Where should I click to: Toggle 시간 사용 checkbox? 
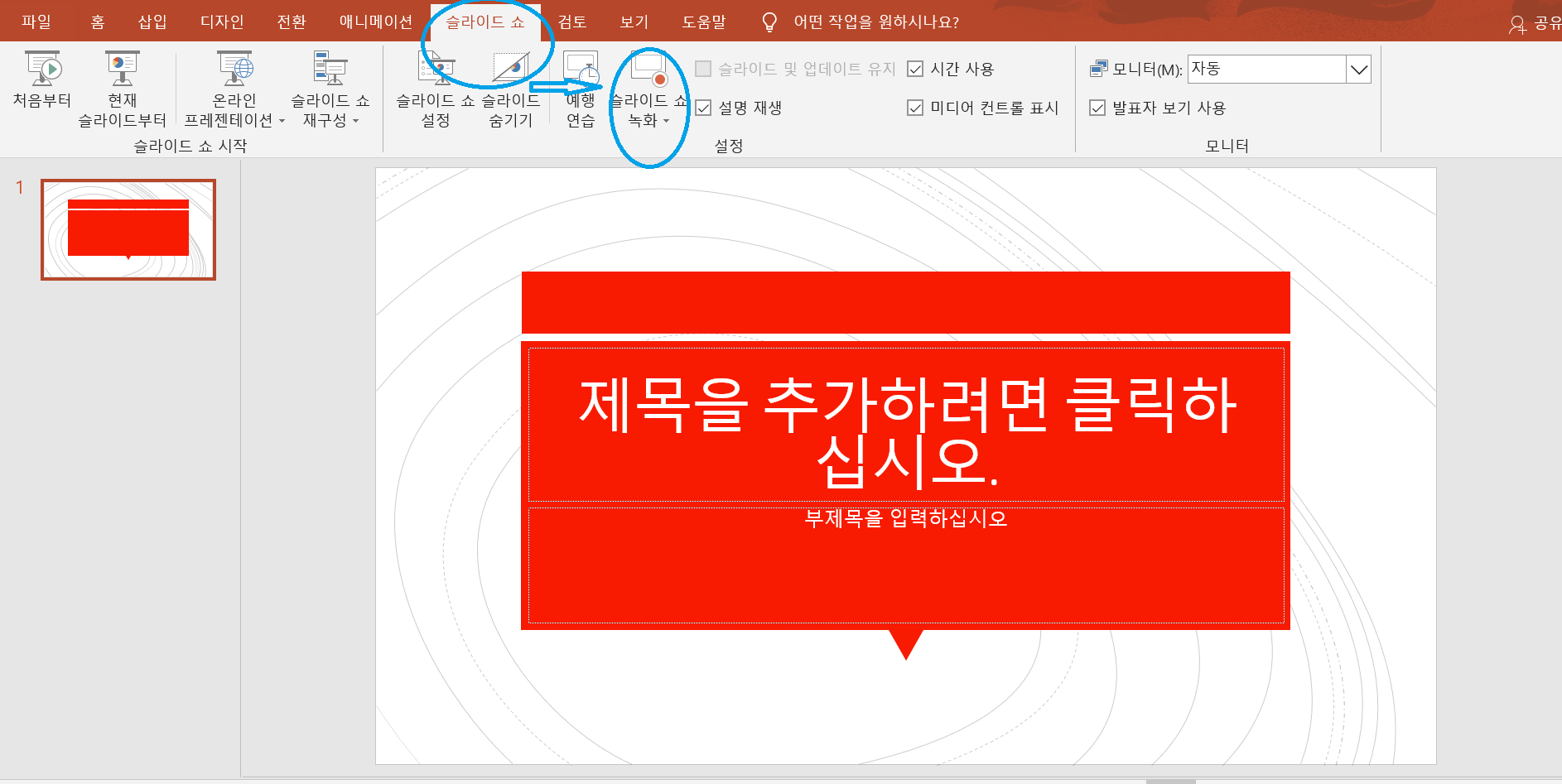[915, 69]
